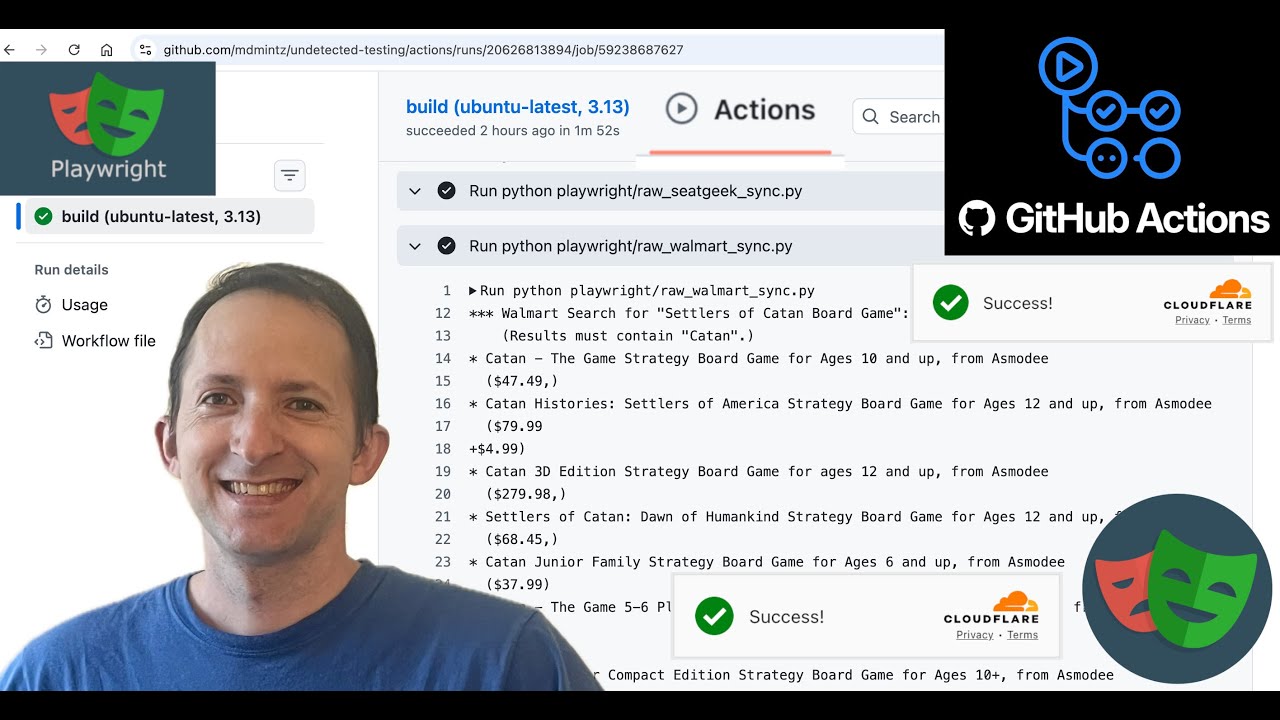Image resolution: width=1280 pixels, height=720 pixels.
Task: Click the check icon of raw_seatgeek_sync.py step
Action: click(x=447, y=191)
